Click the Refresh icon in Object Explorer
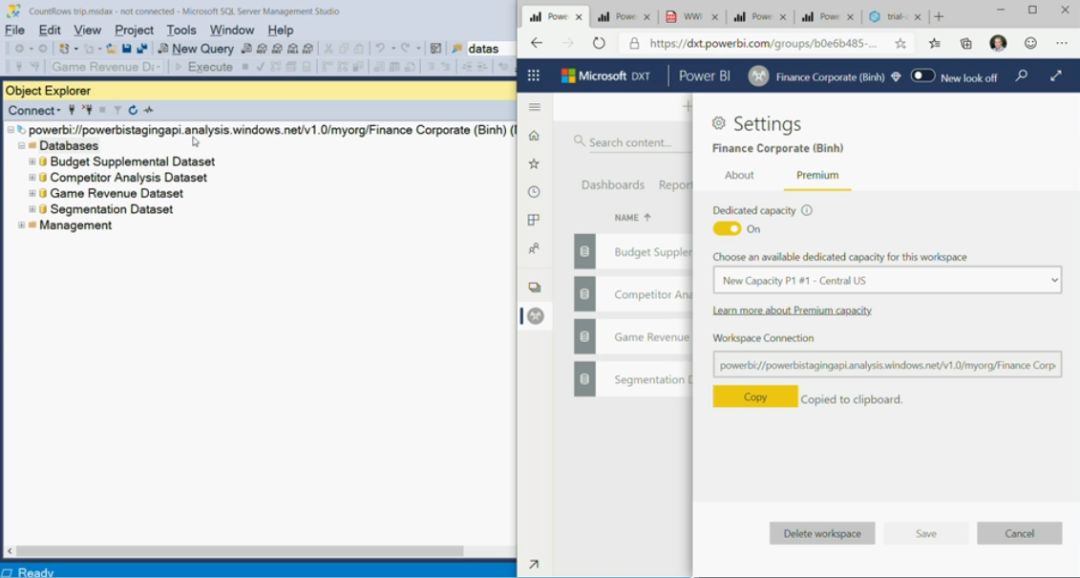1080x578 pixels. tap(133, 110)
